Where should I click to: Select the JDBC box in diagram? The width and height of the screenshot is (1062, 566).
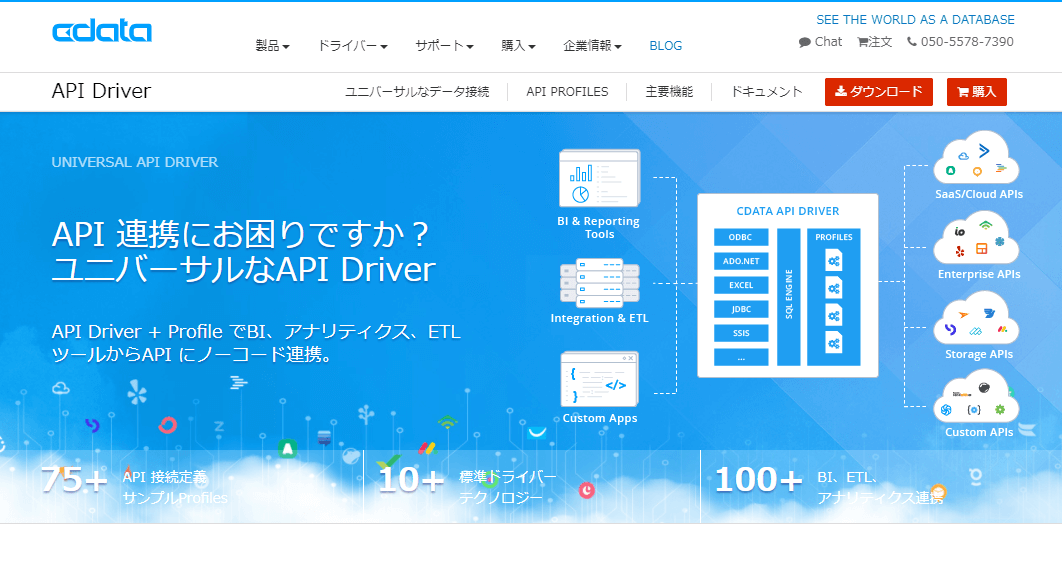tap(741, 309)
